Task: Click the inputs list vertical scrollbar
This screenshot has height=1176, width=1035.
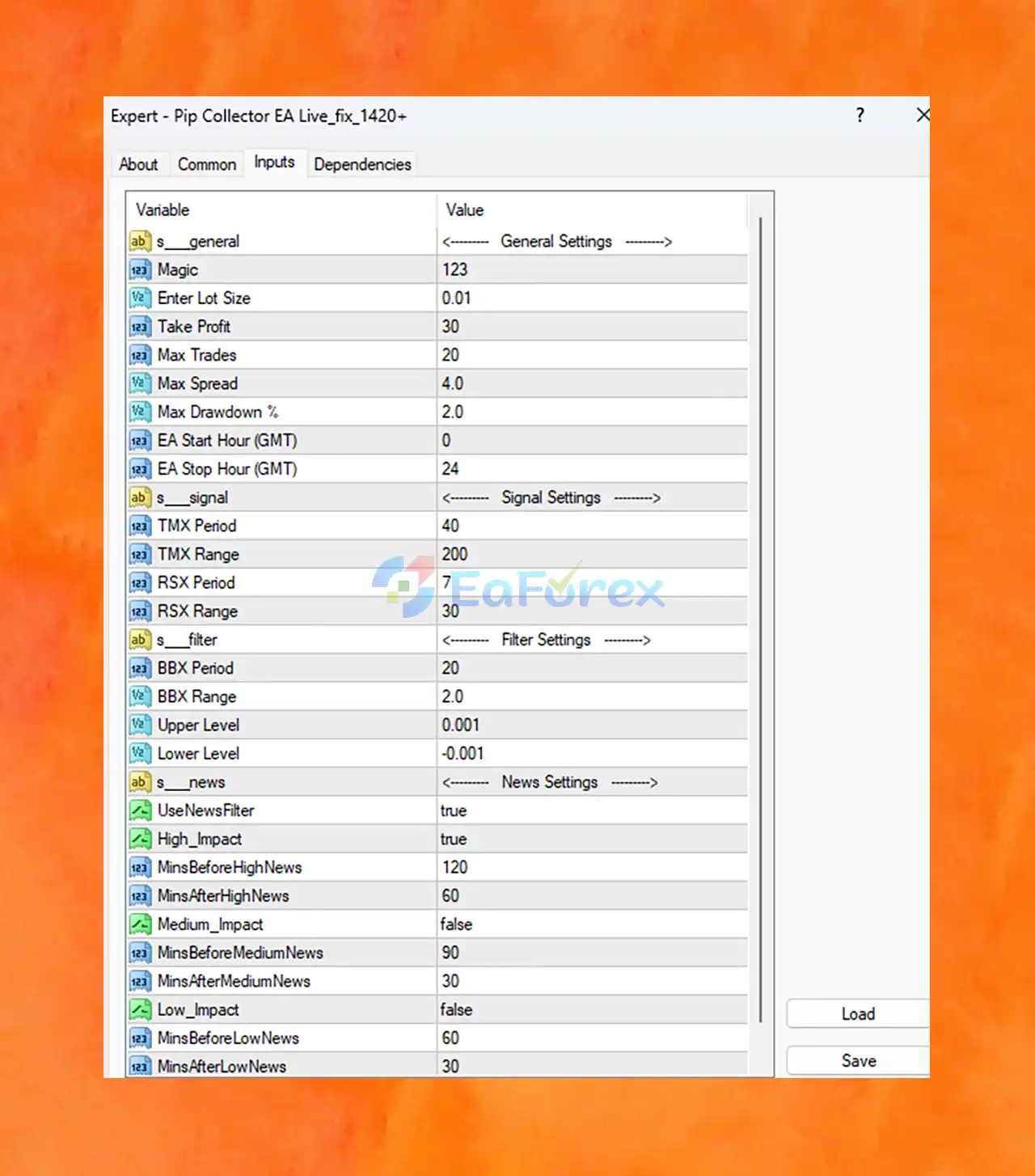Action: click(x=760, y=619)
